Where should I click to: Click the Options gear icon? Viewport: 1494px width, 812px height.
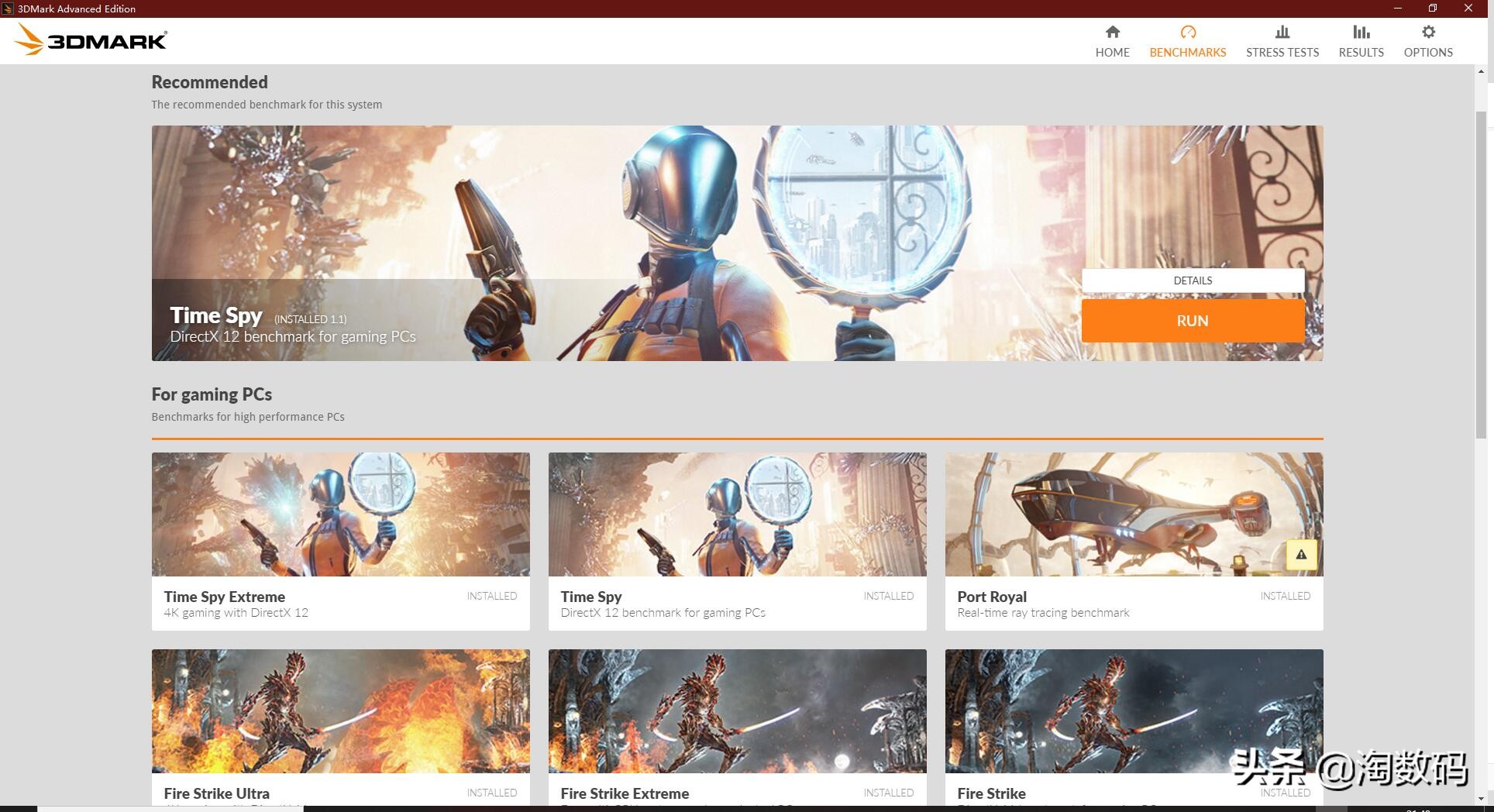pyautogui.click(x=1427, y=33)
